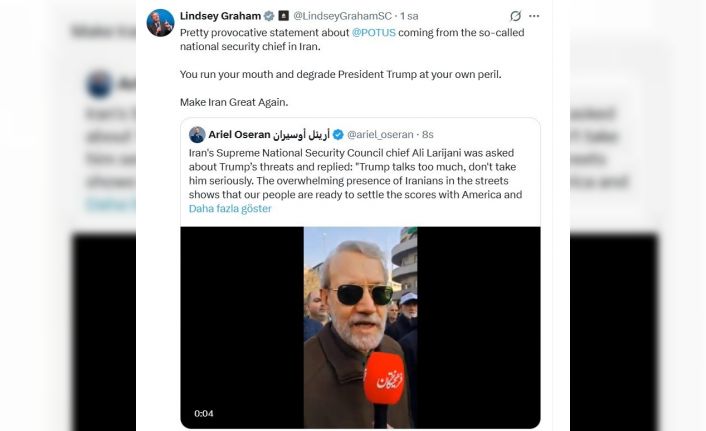Open the Lindsey Graham display name
706x431 pixels.
coord(219,16)
